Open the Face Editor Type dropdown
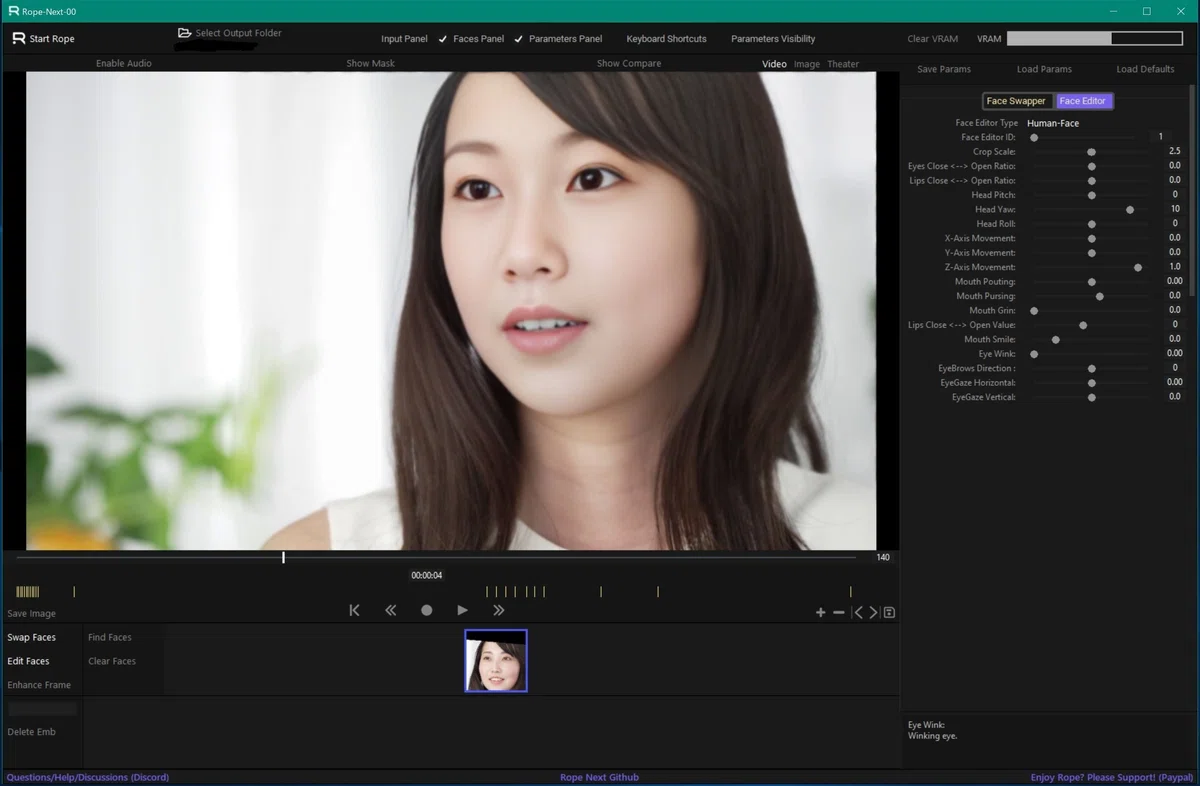The height and width of the screenshot is (786, 1200). (1053, 123)
